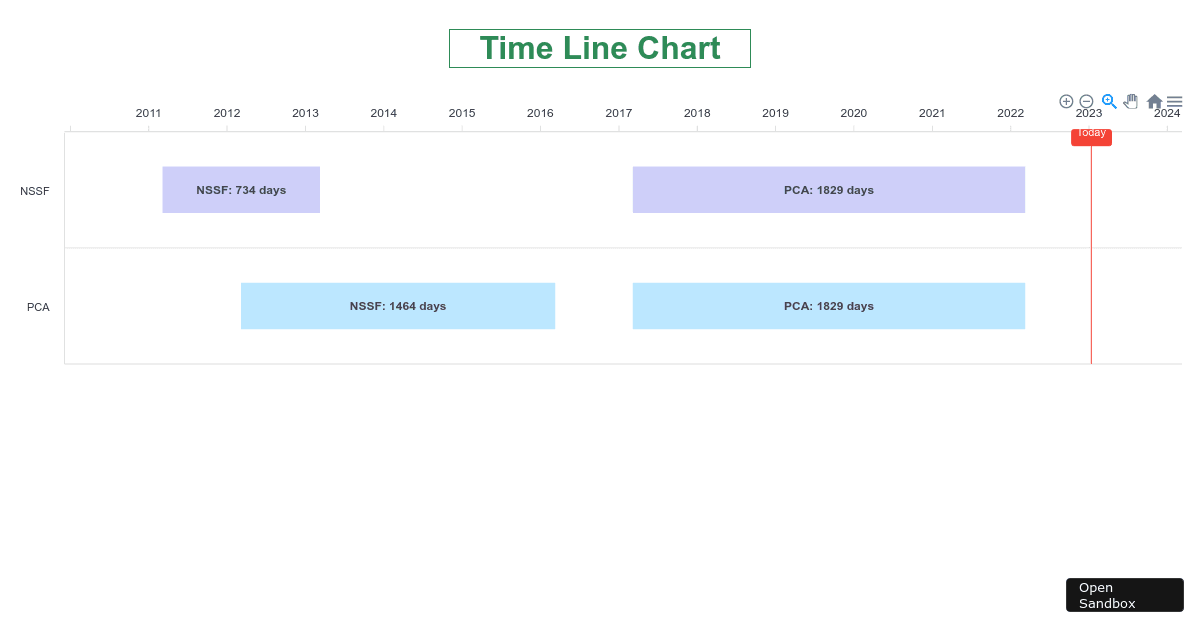Viewport: 1200px width, 630px height.
Task: Click the 2016 year label on the axis
Action: (x=540, y=113)
